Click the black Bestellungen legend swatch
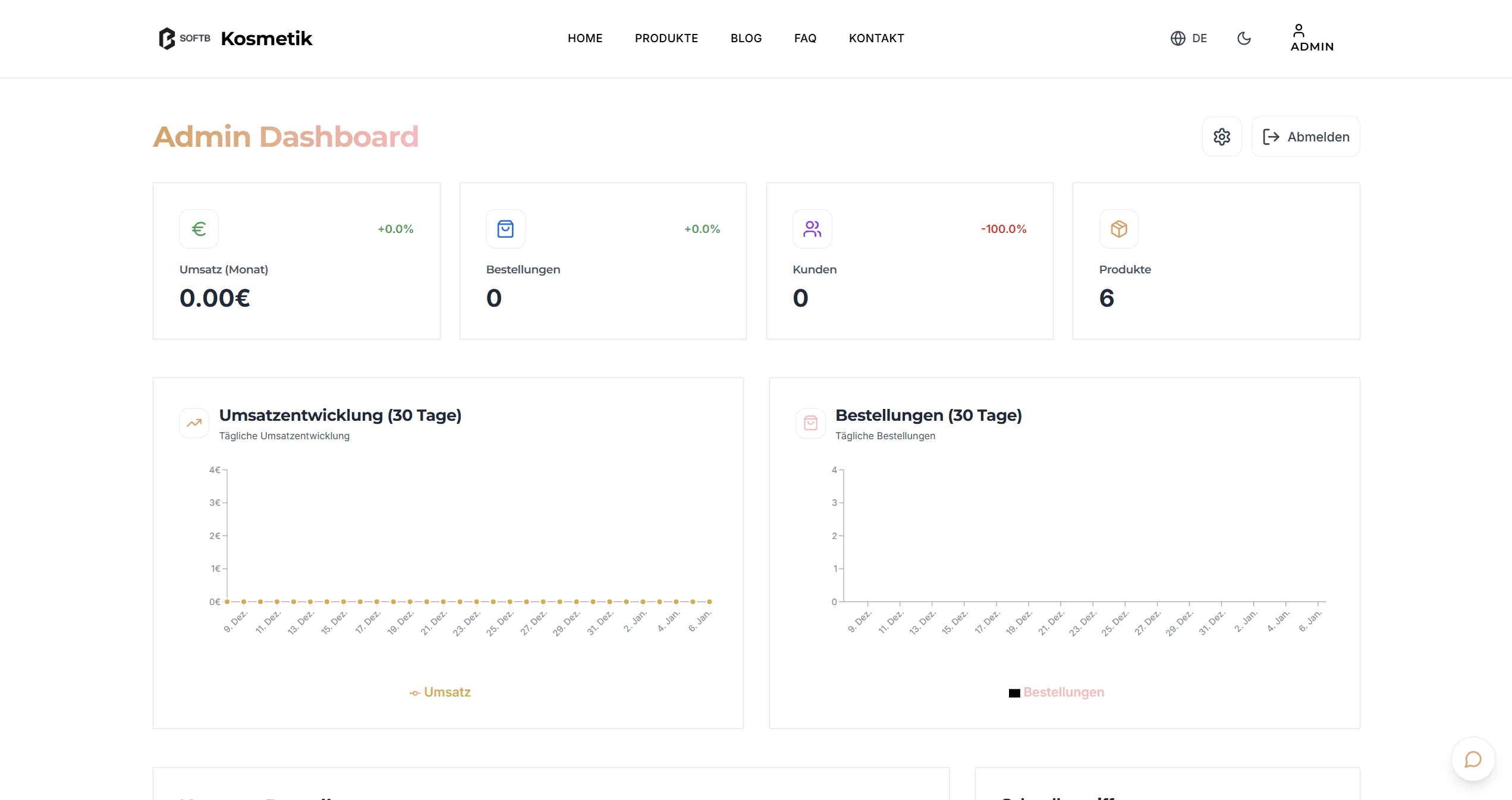 pos(1014,693)
